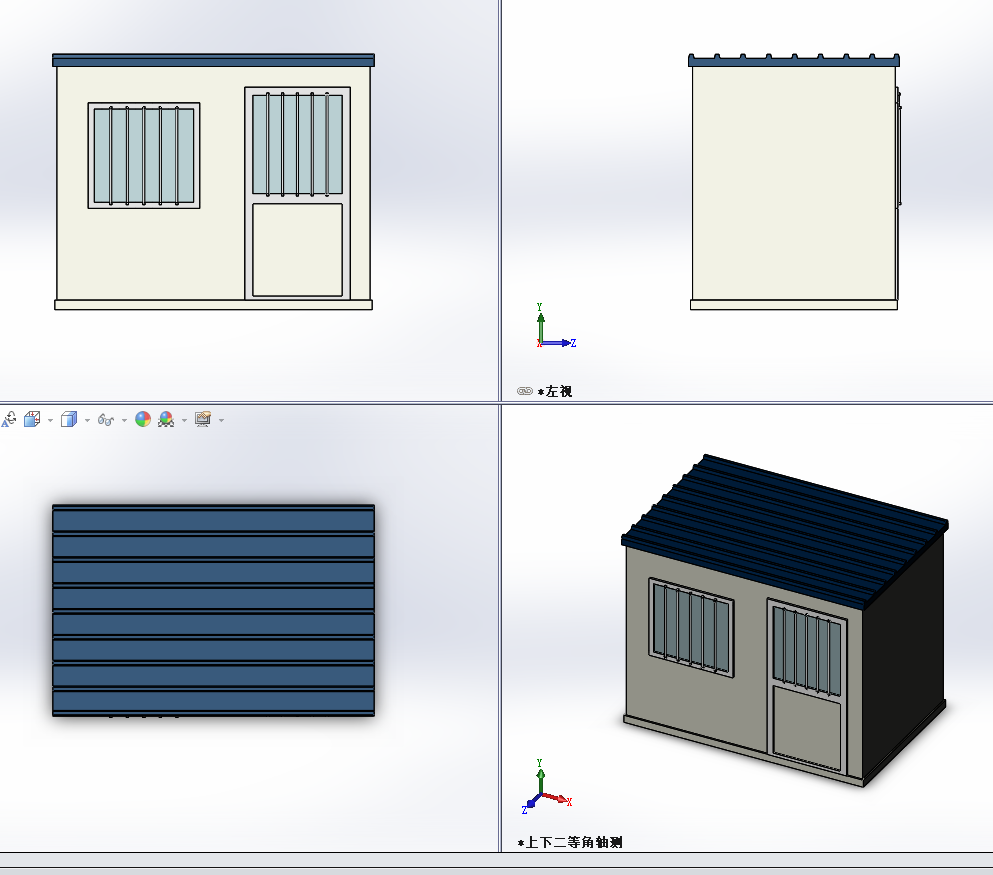993x875 pixels.
Task: Select the barred window in front view
Action: (144, 156)
